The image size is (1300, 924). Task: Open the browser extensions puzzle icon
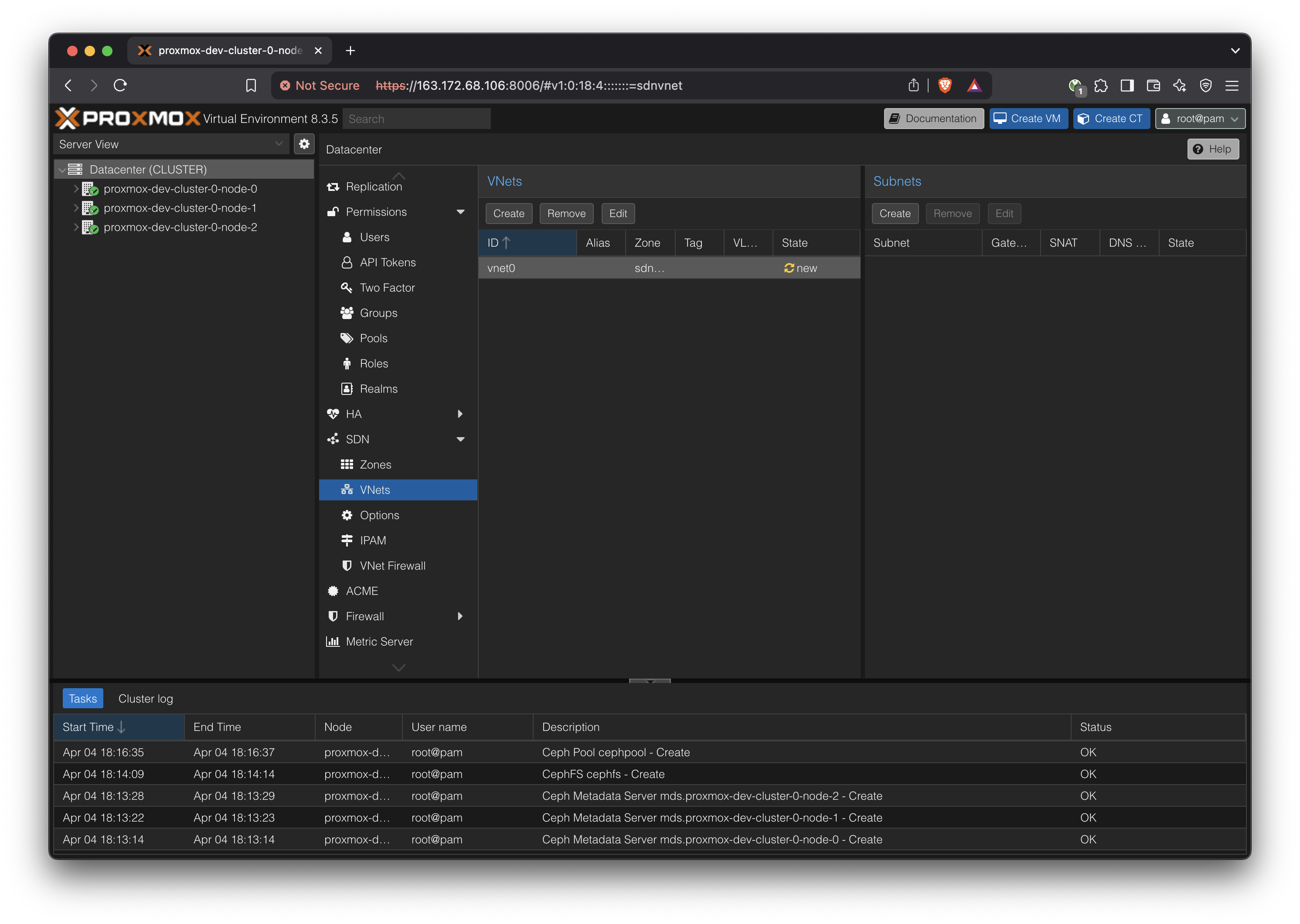pyautogui.click(x=1101, y=85)
